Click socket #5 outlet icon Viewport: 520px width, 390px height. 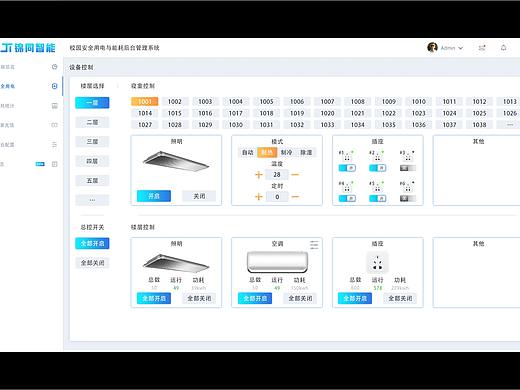coord(377,187)
